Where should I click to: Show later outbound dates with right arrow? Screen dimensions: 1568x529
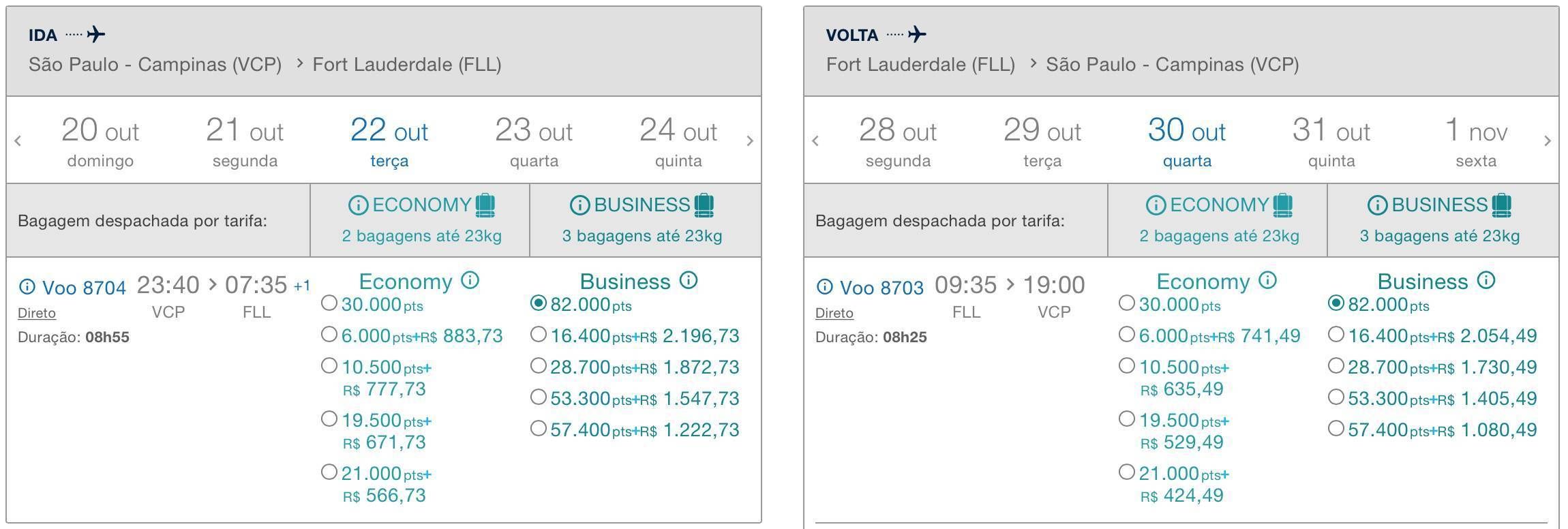(750, 141)
